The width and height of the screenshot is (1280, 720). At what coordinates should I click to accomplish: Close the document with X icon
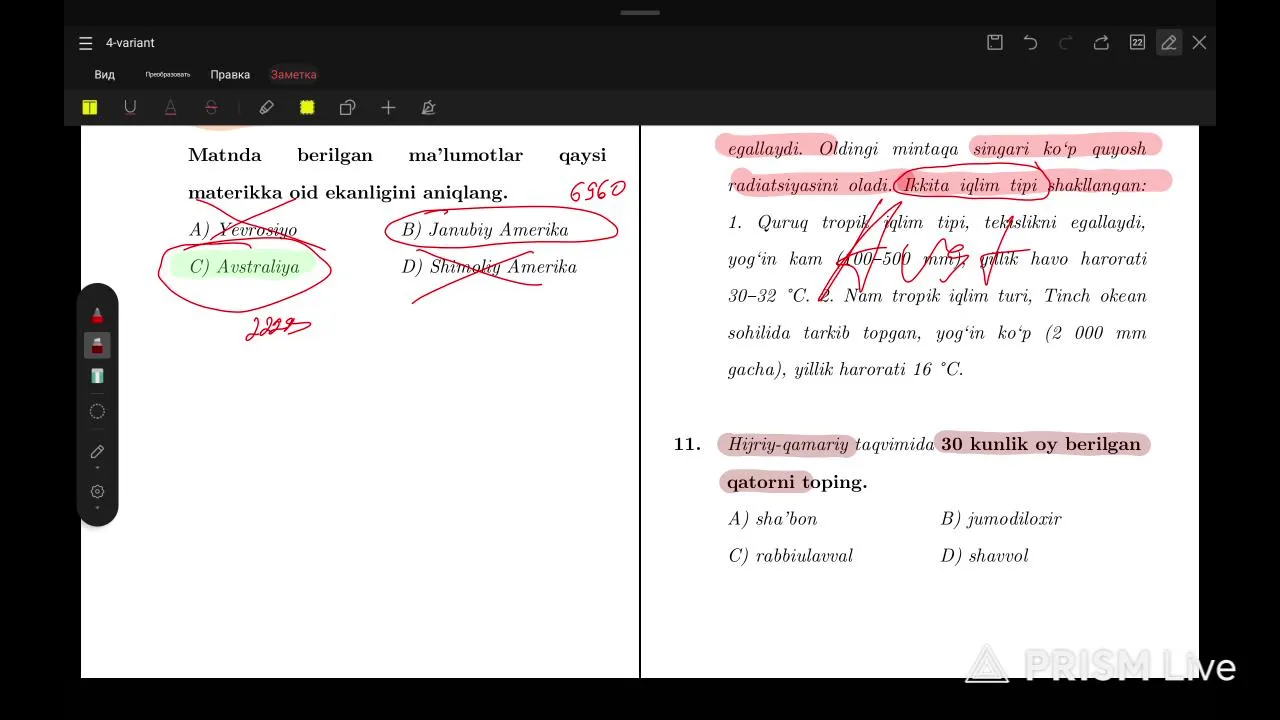click(x=1199, y=42)
